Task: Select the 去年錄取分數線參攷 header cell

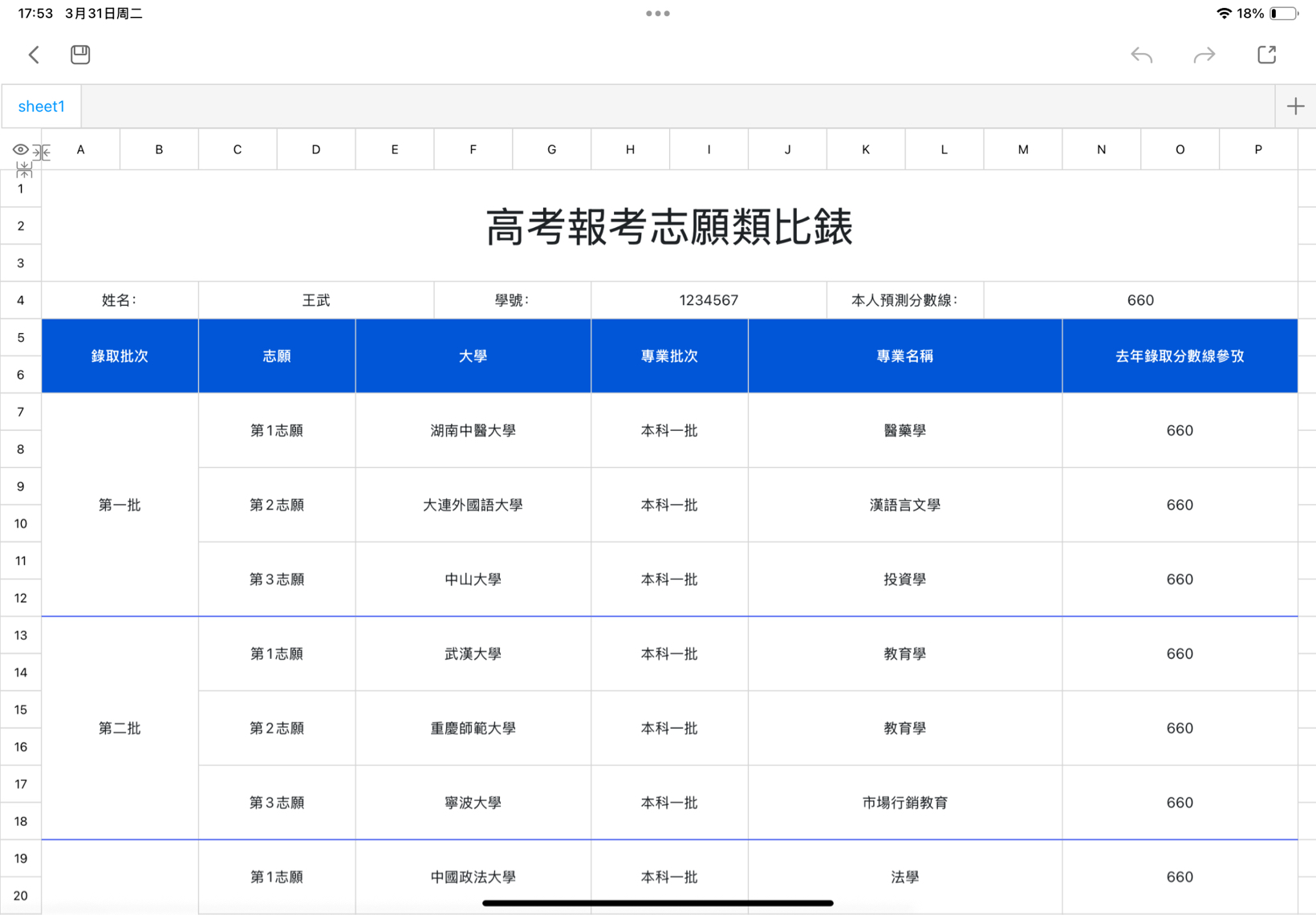Action: coord(1180,356)
